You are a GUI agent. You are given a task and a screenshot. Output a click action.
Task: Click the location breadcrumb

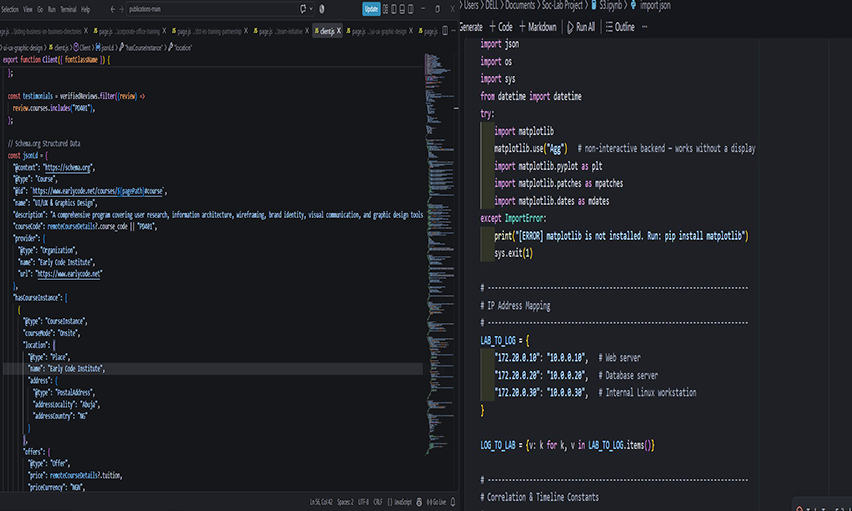click(180, 48)
